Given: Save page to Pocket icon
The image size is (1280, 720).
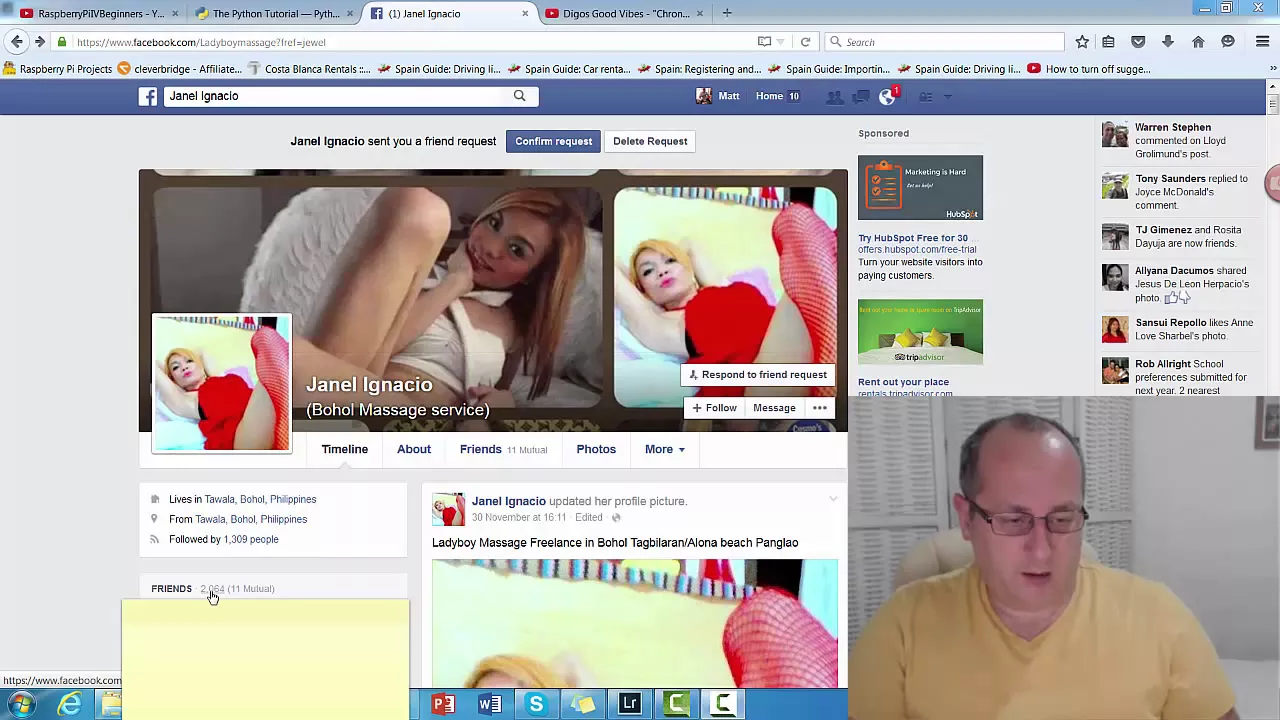Looking at the screenshot, I should pyautogui.click(x=1138, y=42).
